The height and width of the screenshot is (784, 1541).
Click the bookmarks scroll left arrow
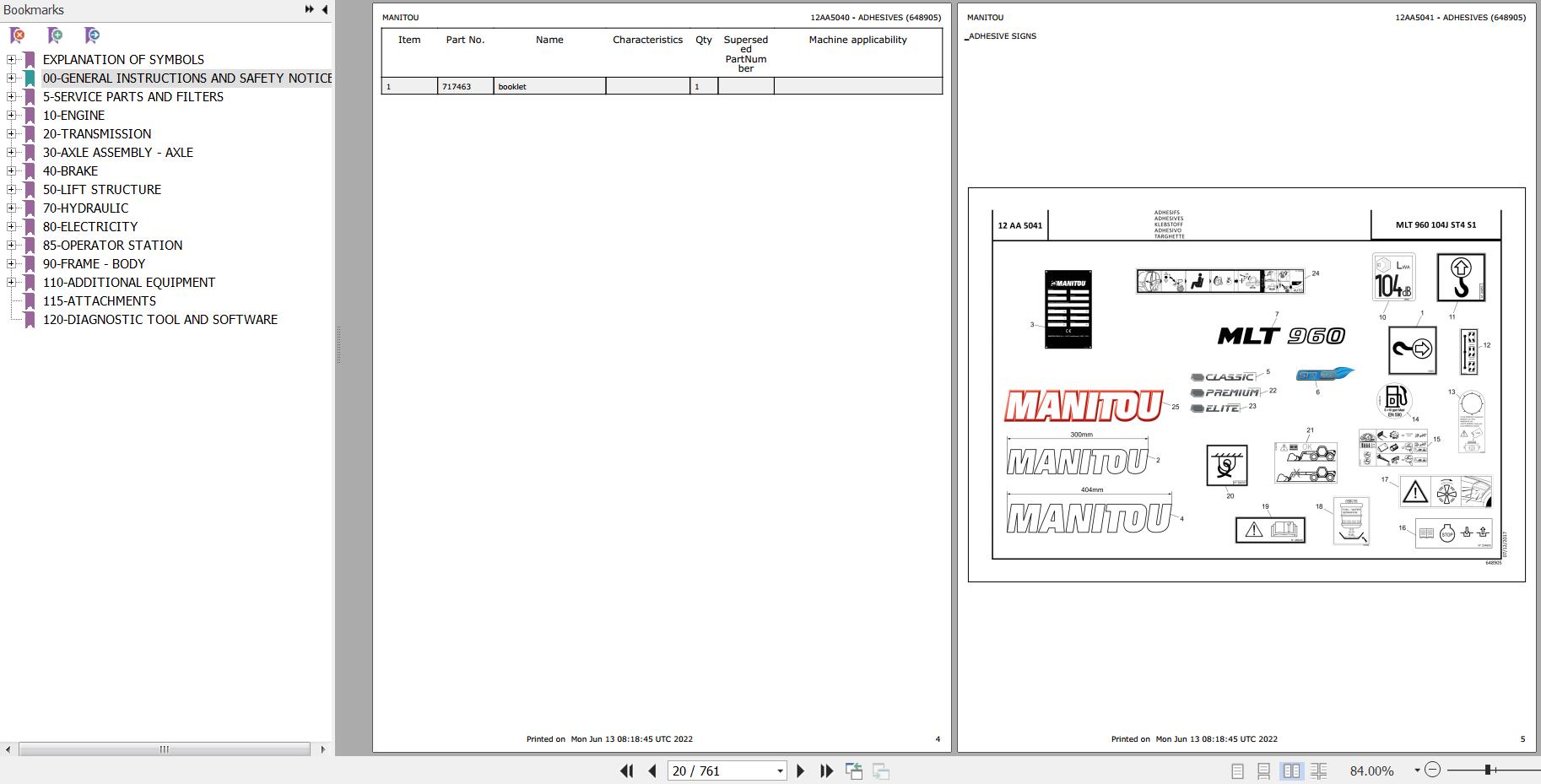[x=8, y=749]
